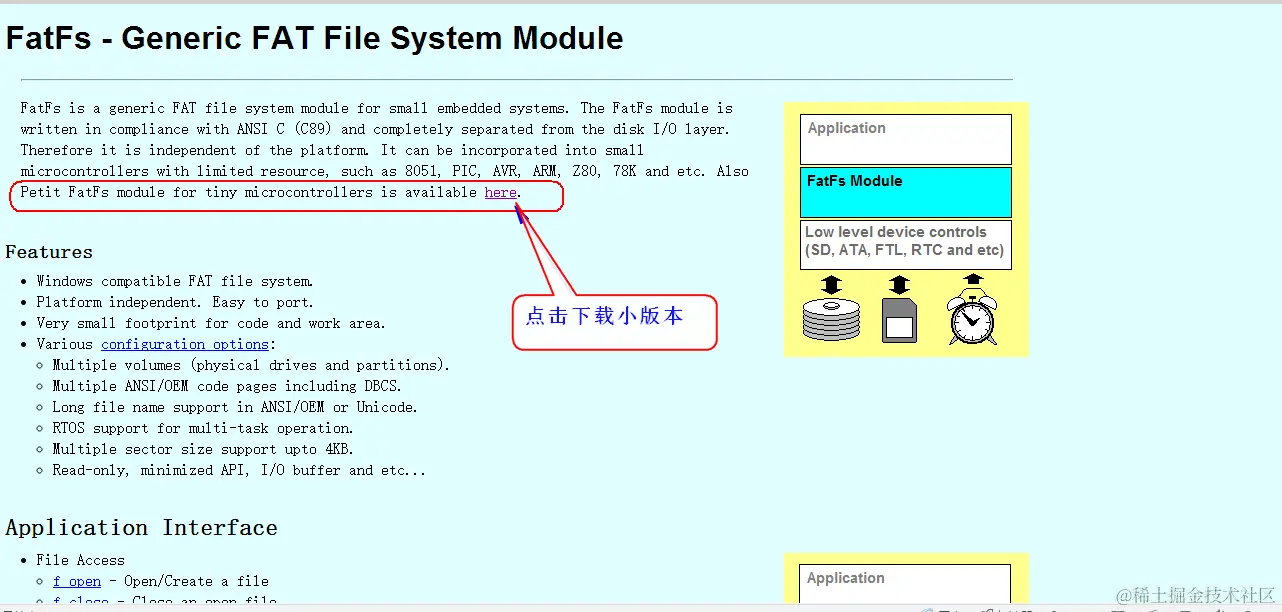Open the 'configuration options' link

click(x=185, y=343)
